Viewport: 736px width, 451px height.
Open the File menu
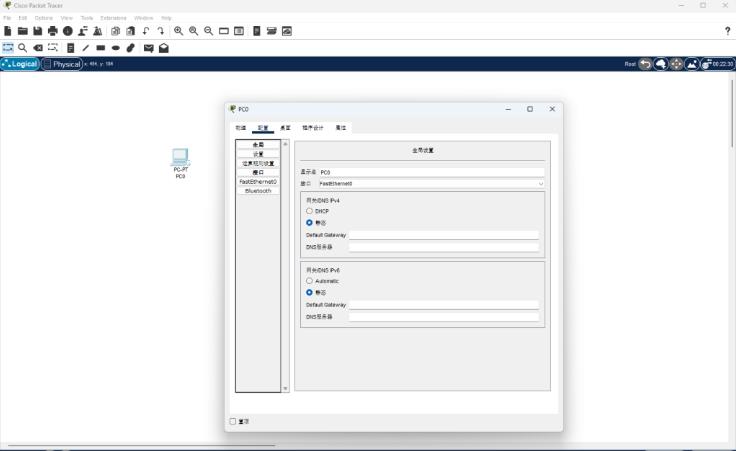(7, 18)
